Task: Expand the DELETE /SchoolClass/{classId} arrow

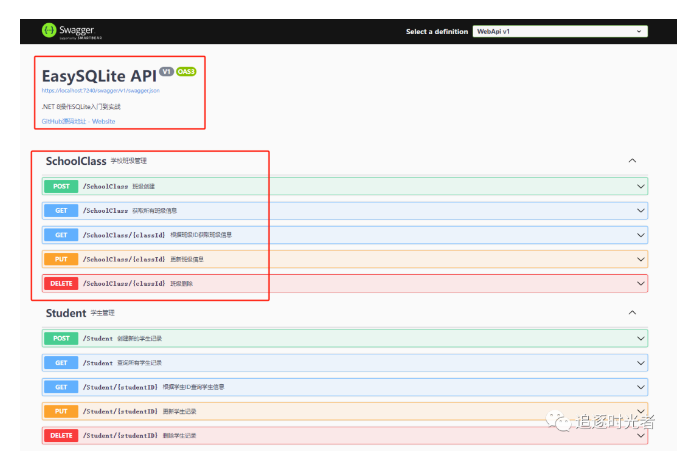Action: (x=641, y=283)
